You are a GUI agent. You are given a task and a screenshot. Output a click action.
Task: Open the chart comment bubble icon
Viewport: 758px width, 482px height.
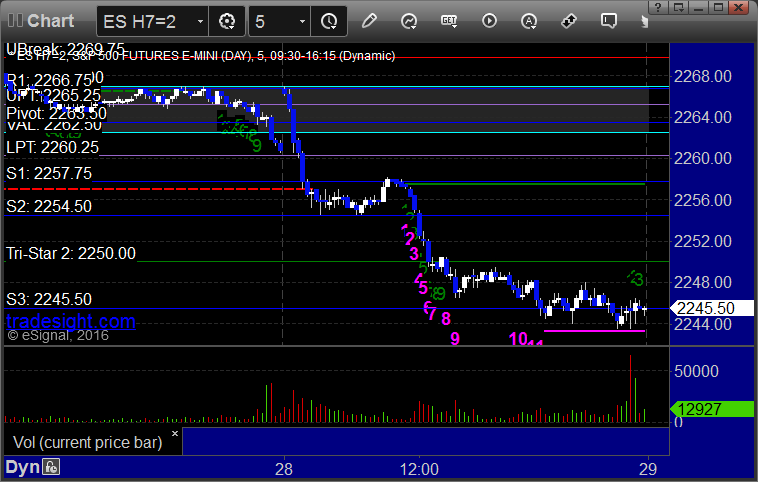click(609, 21)
